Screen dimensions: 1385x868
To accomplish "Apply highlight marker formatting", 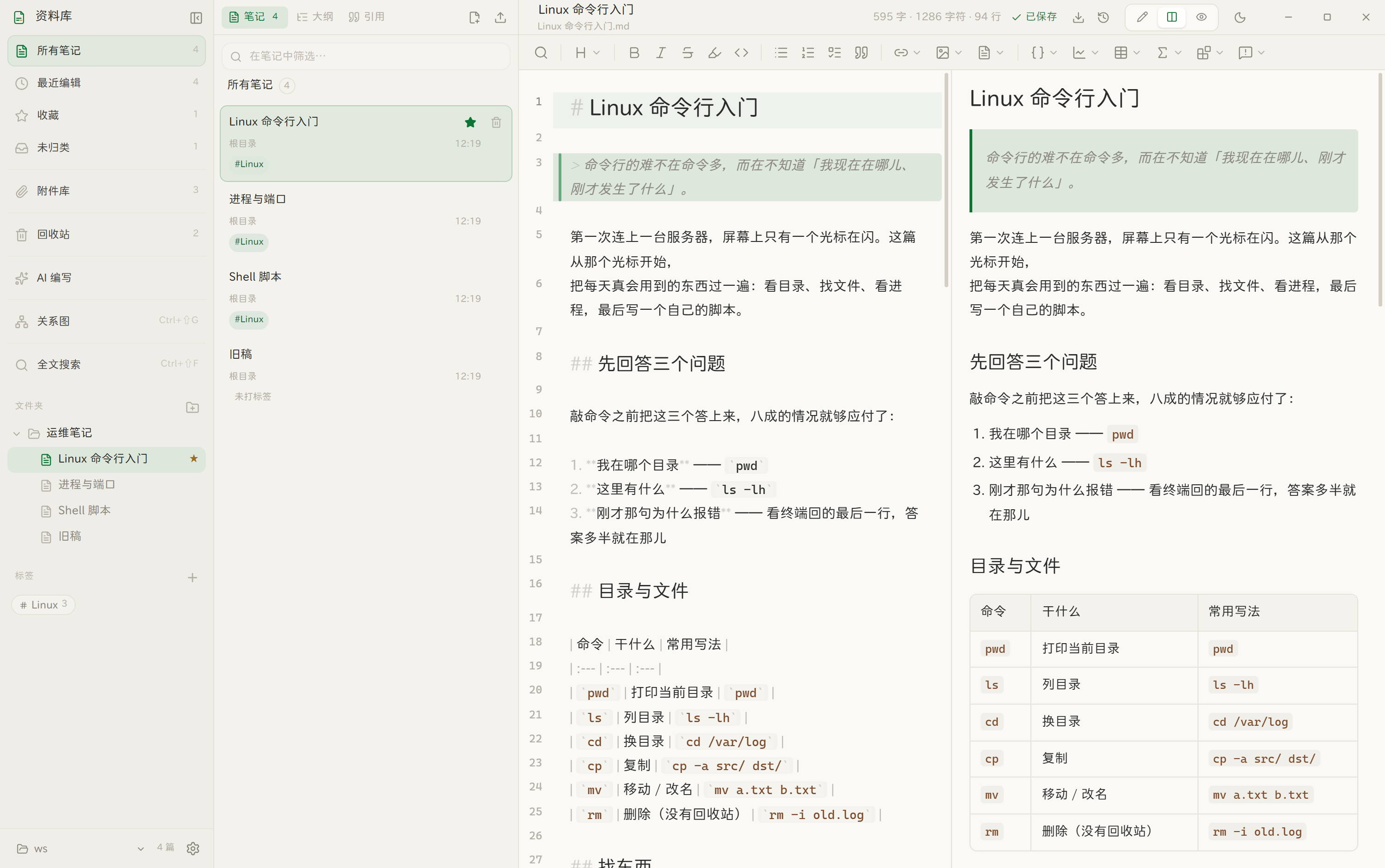I will [715, 53].
